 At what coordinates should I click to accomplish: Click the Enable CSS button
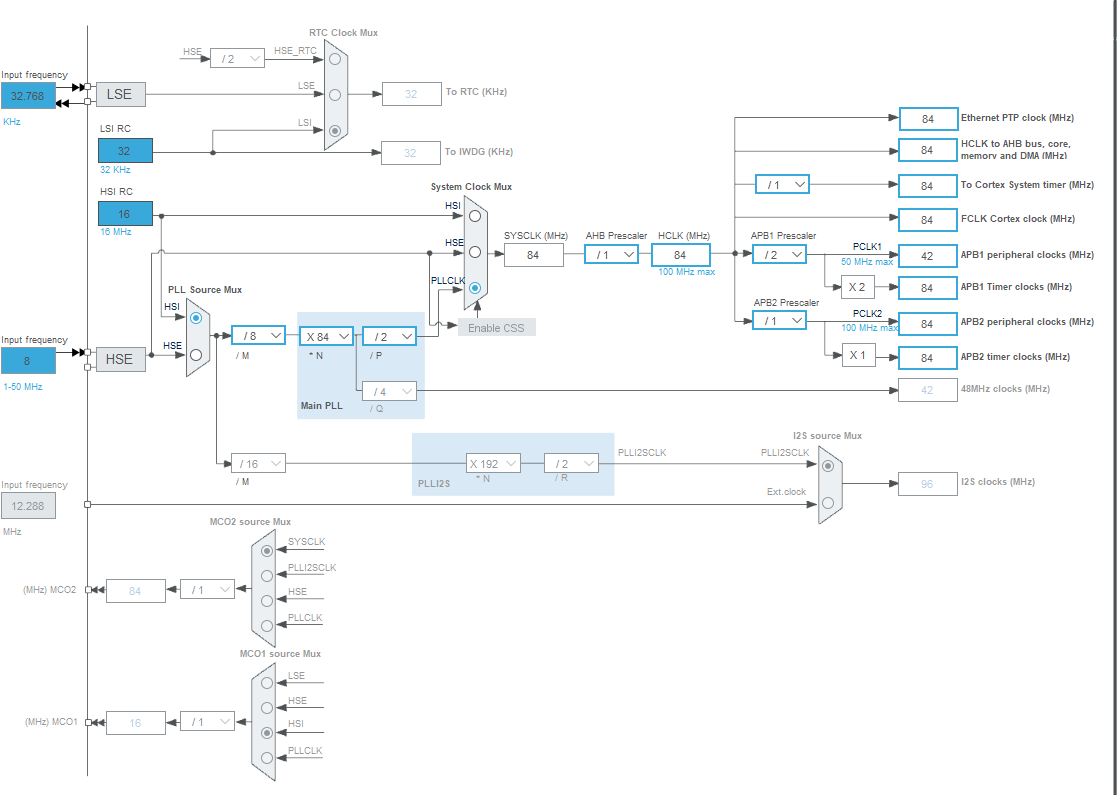point(496,327)
